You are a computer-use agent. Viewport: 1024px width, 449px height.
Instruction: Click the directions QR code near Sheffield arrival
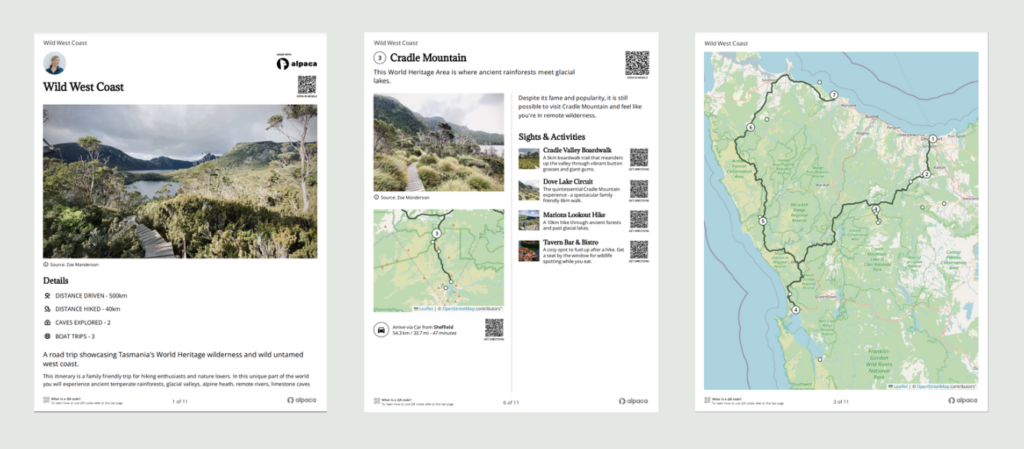[493, 328]
